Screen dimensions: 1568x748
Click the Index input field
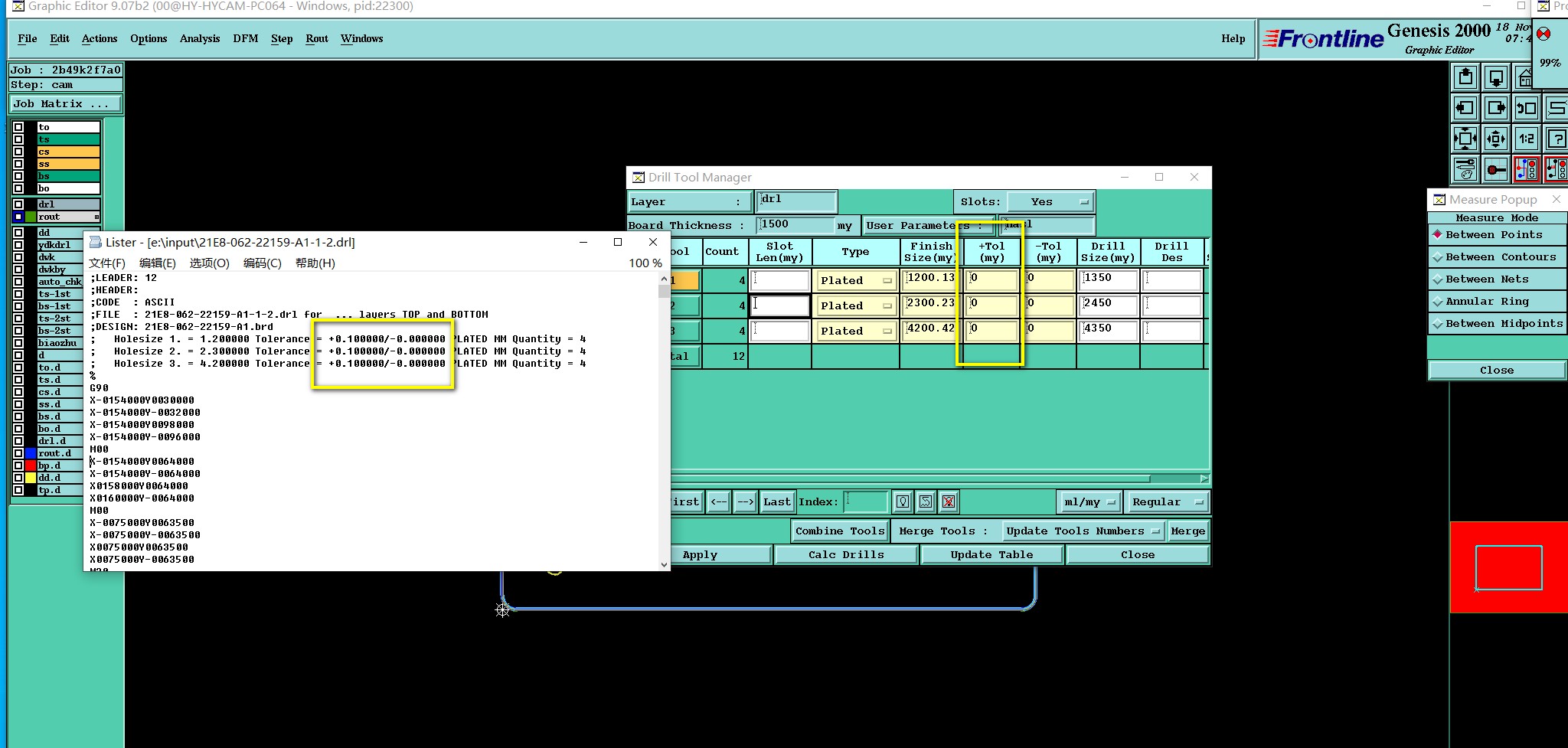pos(866,502)
